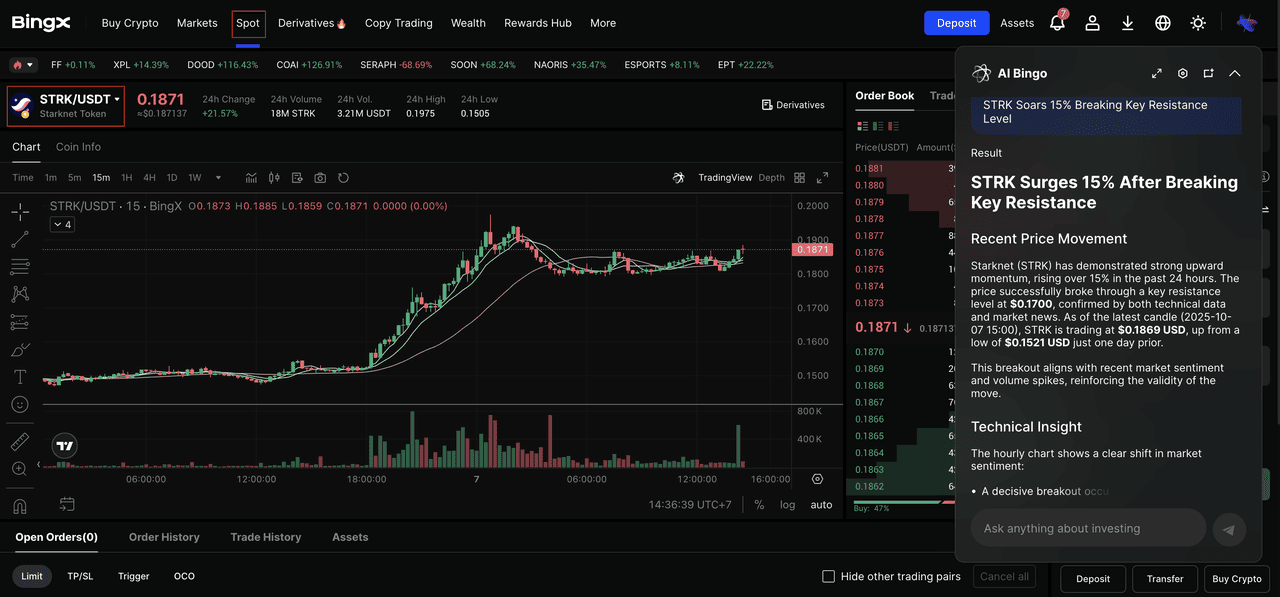Toggle log scale on the chart
Viewport: 1280px width, 597px height.
coord(788,505)
